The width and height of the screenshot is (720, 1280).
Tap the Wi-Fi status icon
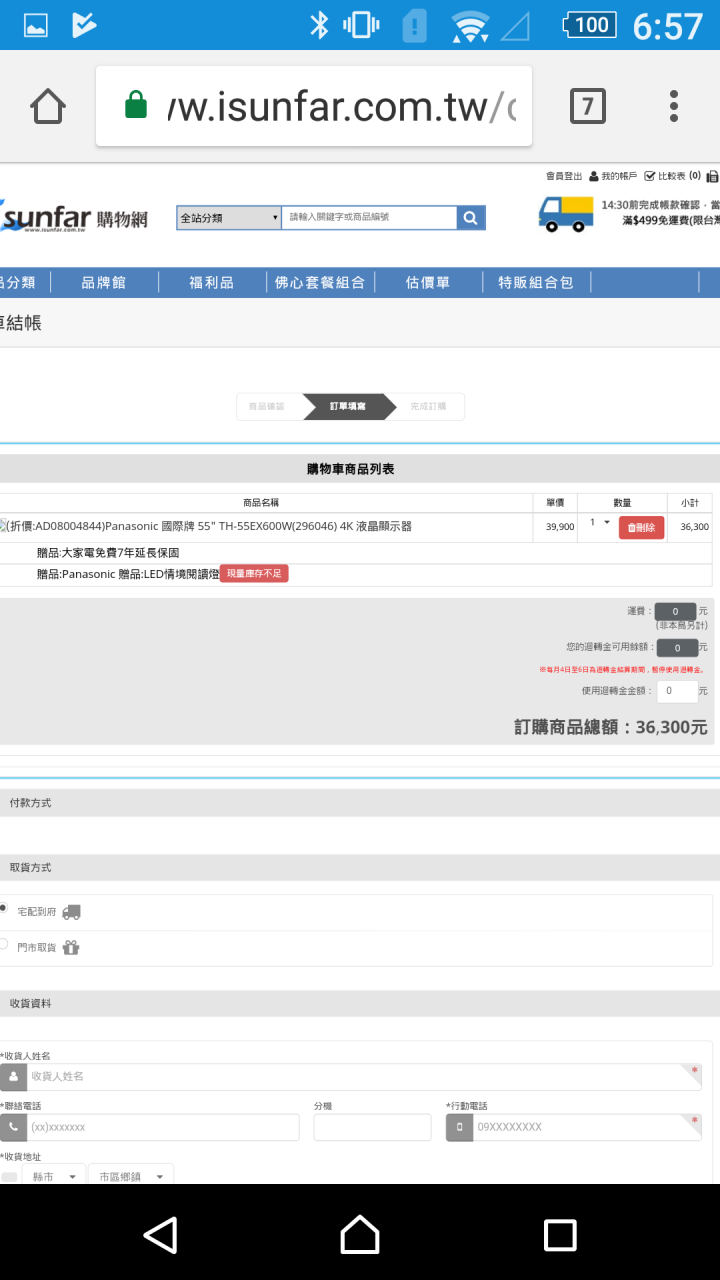(469, 26)
